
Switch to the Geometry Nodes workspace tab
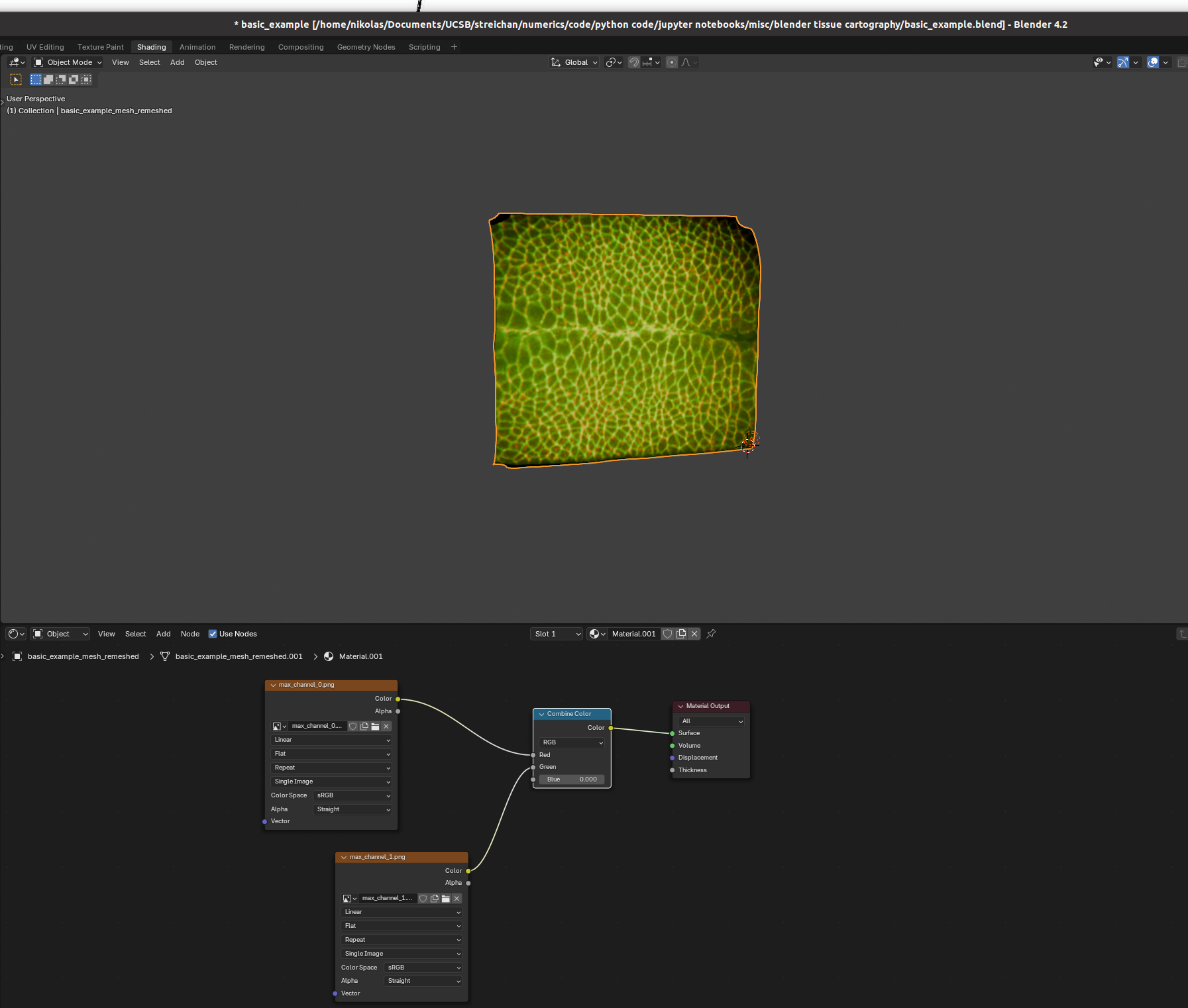[x=366, y=47]
